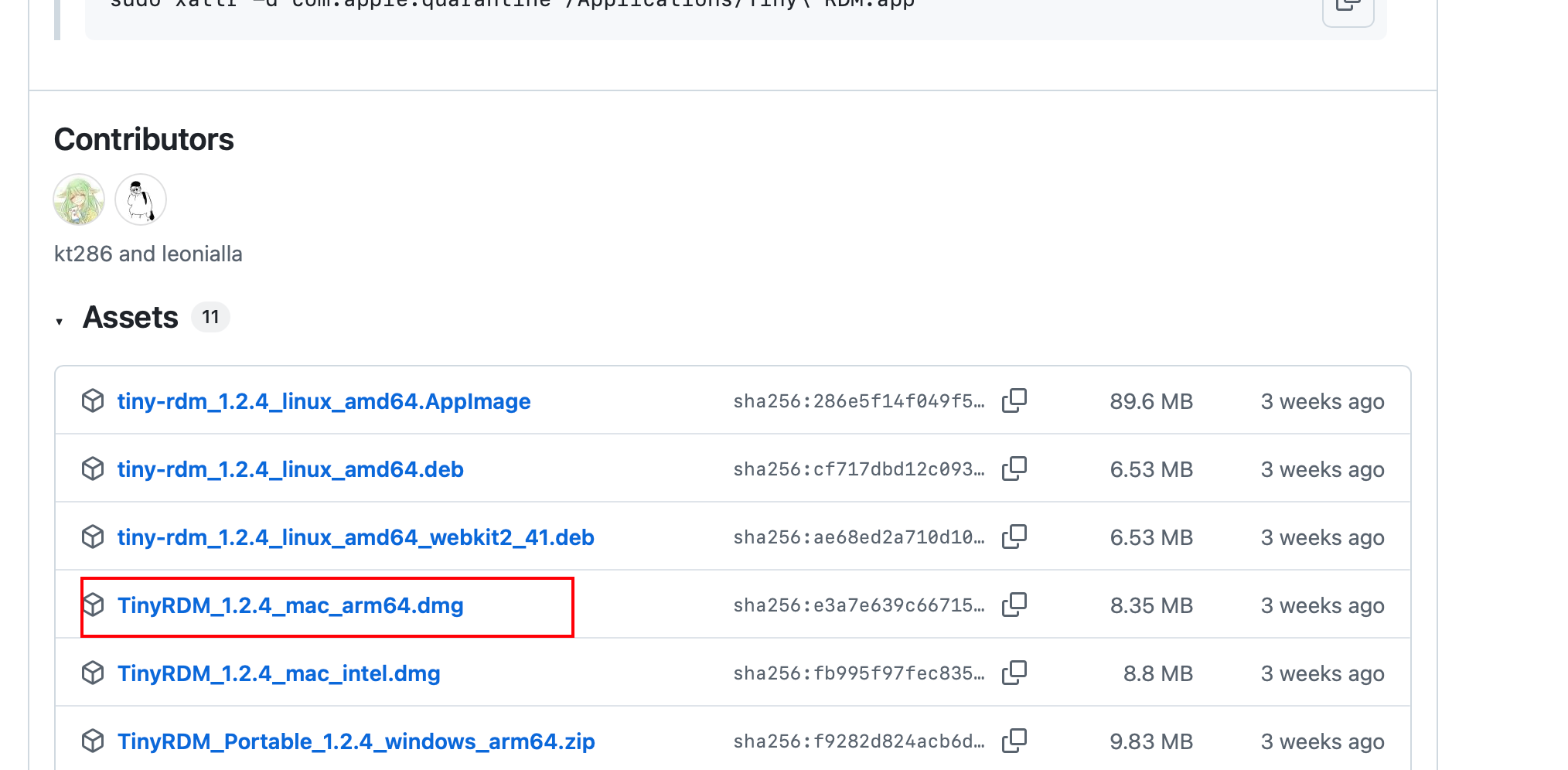The height and width of the screenshot is (770, 1568).
Task: Select the Assets heading text
Action: [x=131, y=317]
